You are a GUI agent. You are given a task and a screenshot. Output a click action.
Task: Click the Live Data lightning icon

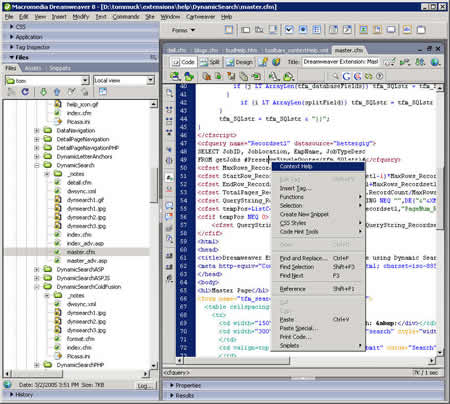coord(263,62)
